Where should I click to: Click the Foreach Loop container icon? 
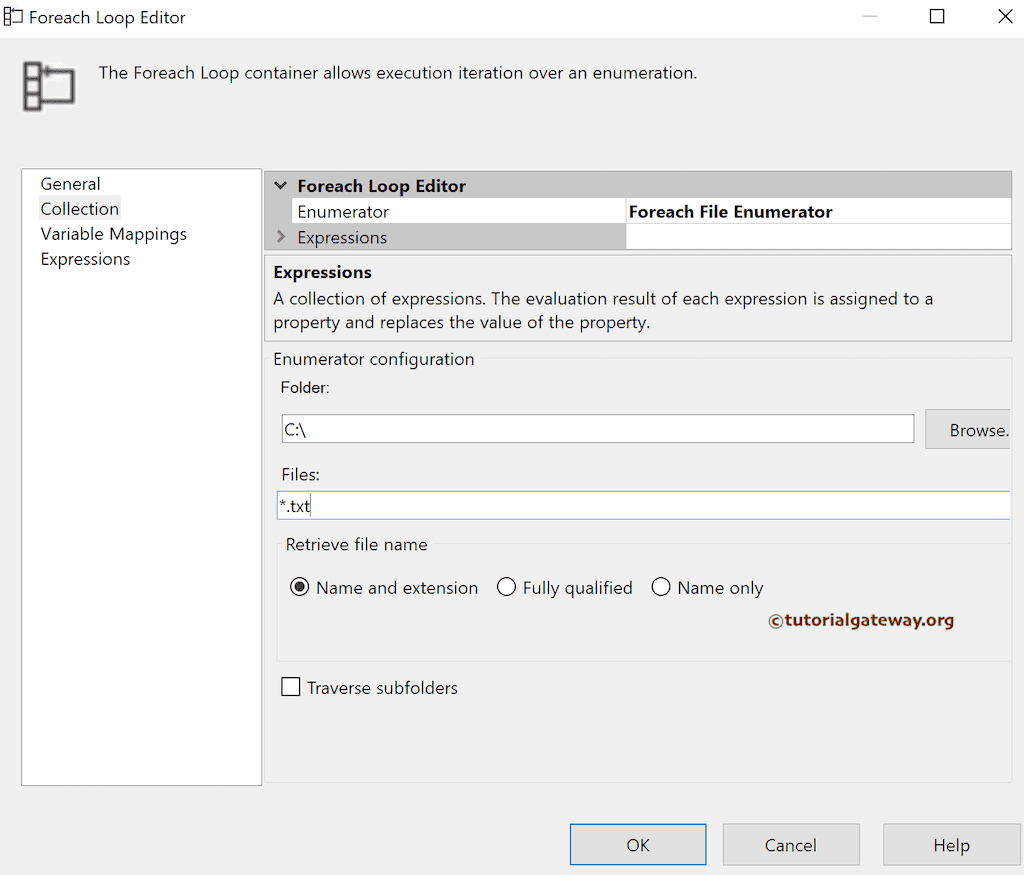click(48, 86)
